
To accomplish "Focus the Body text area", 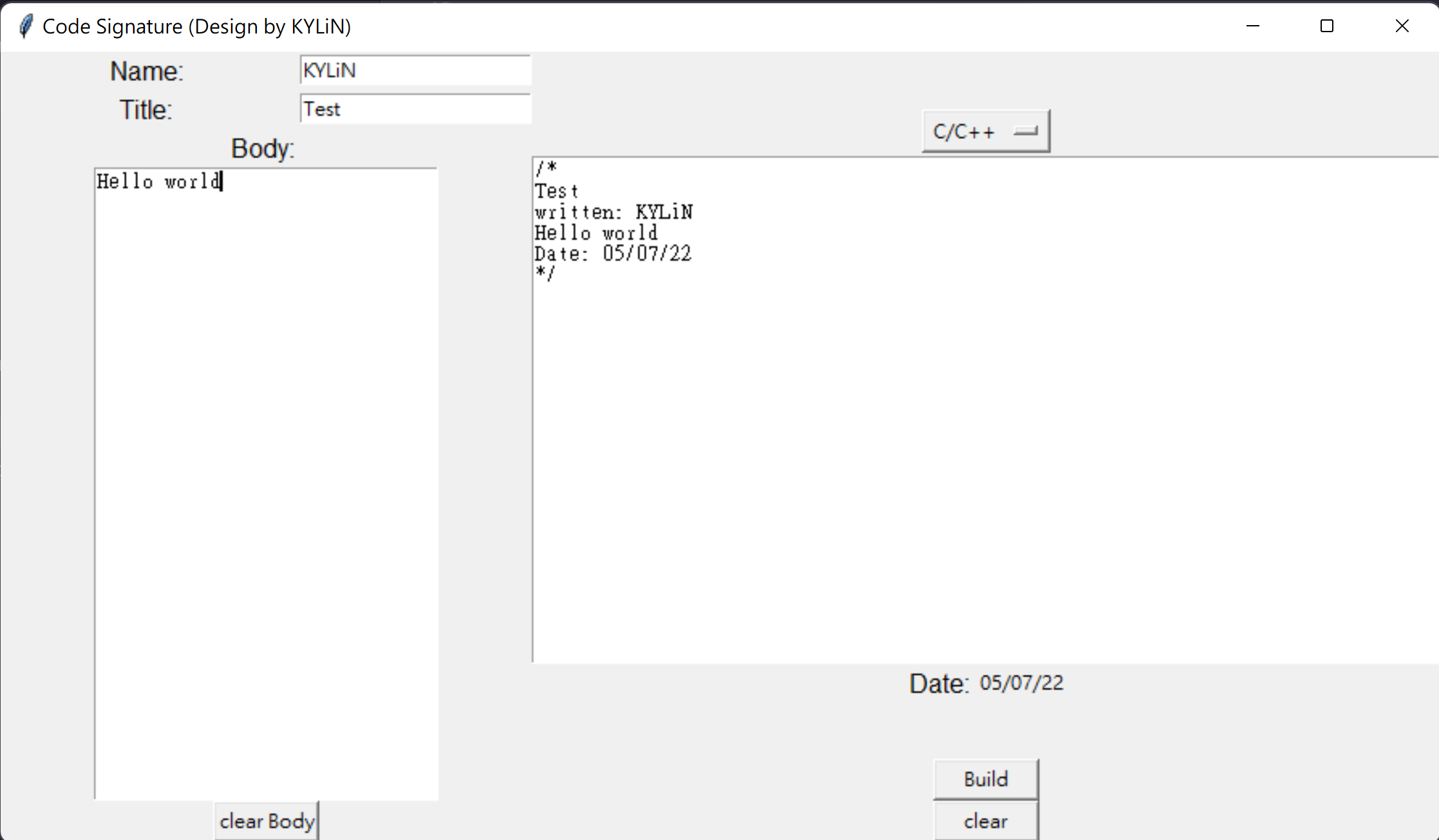I will pos(266,484).
